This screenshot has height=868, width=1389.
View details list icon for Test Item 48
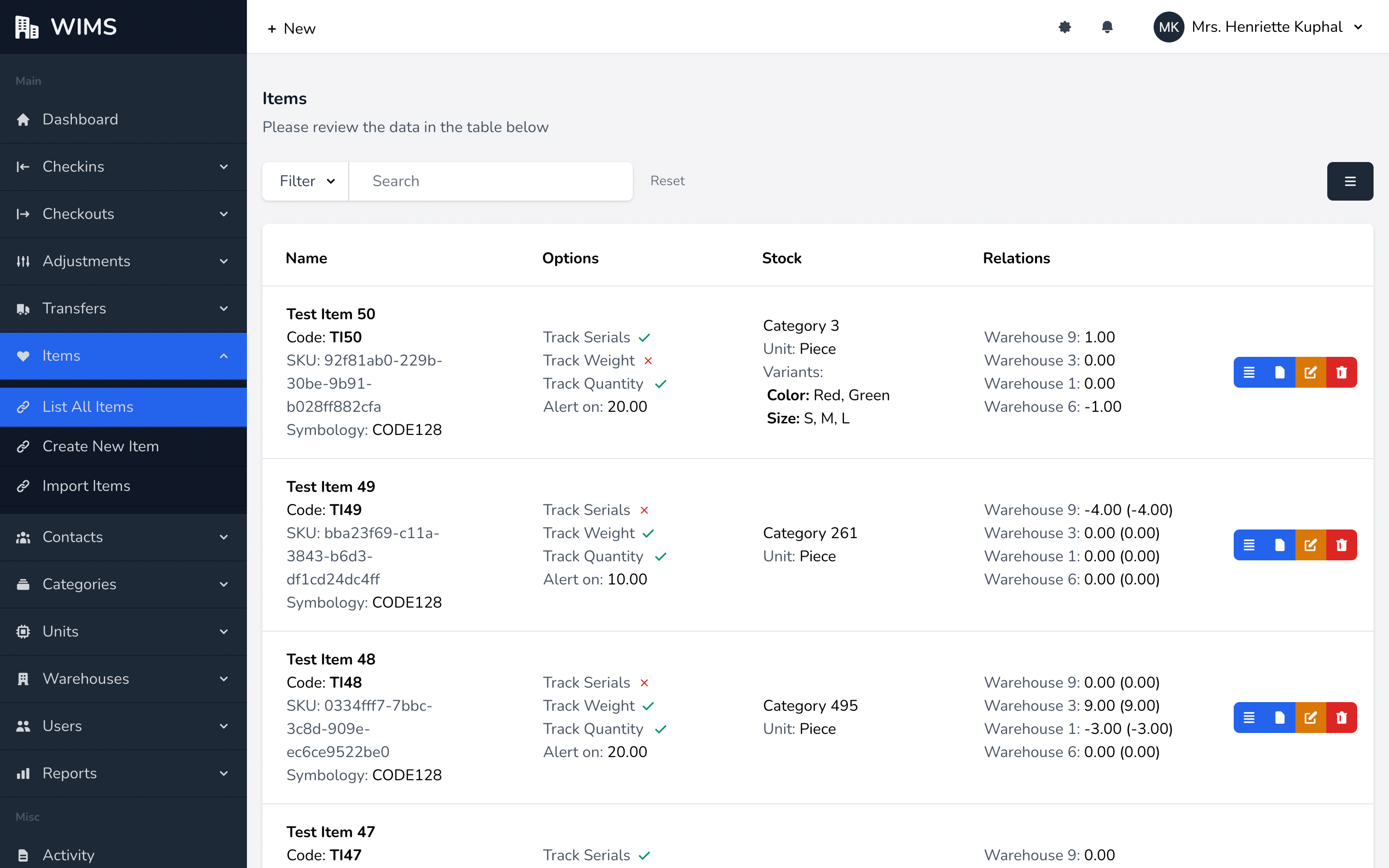click(x=1249, y=718)
